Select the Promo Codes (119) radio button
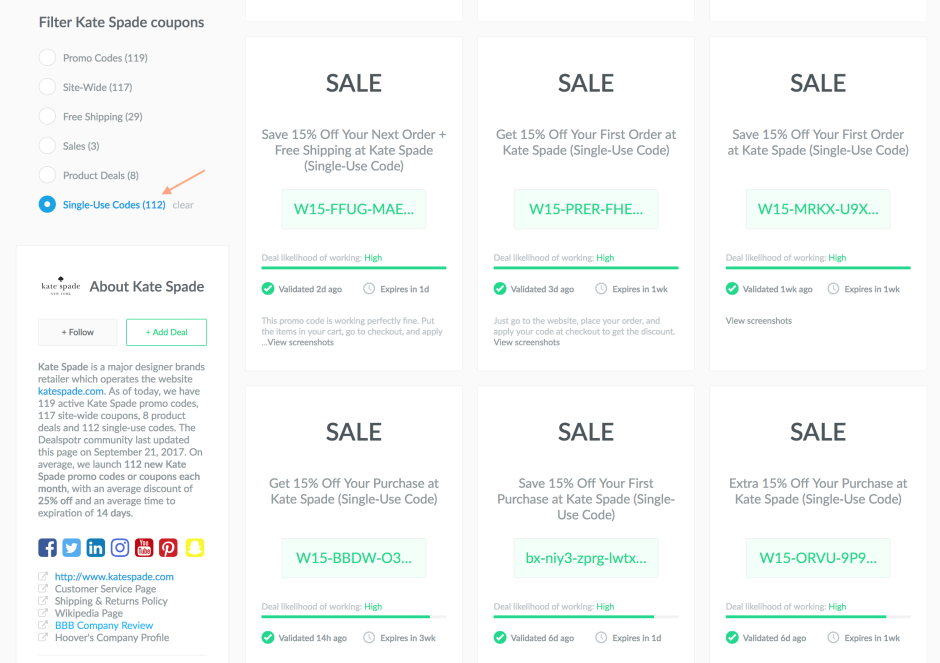 pos(46,57)
